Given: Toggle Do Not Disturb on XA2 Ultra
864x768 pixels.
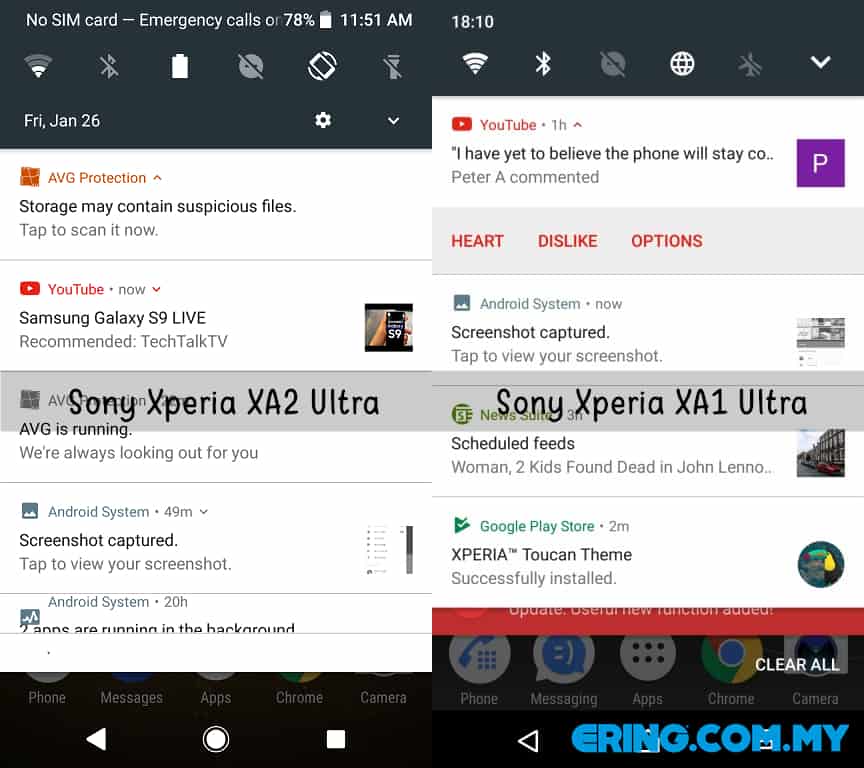Looking at the screenshot, I should (251, 67).
